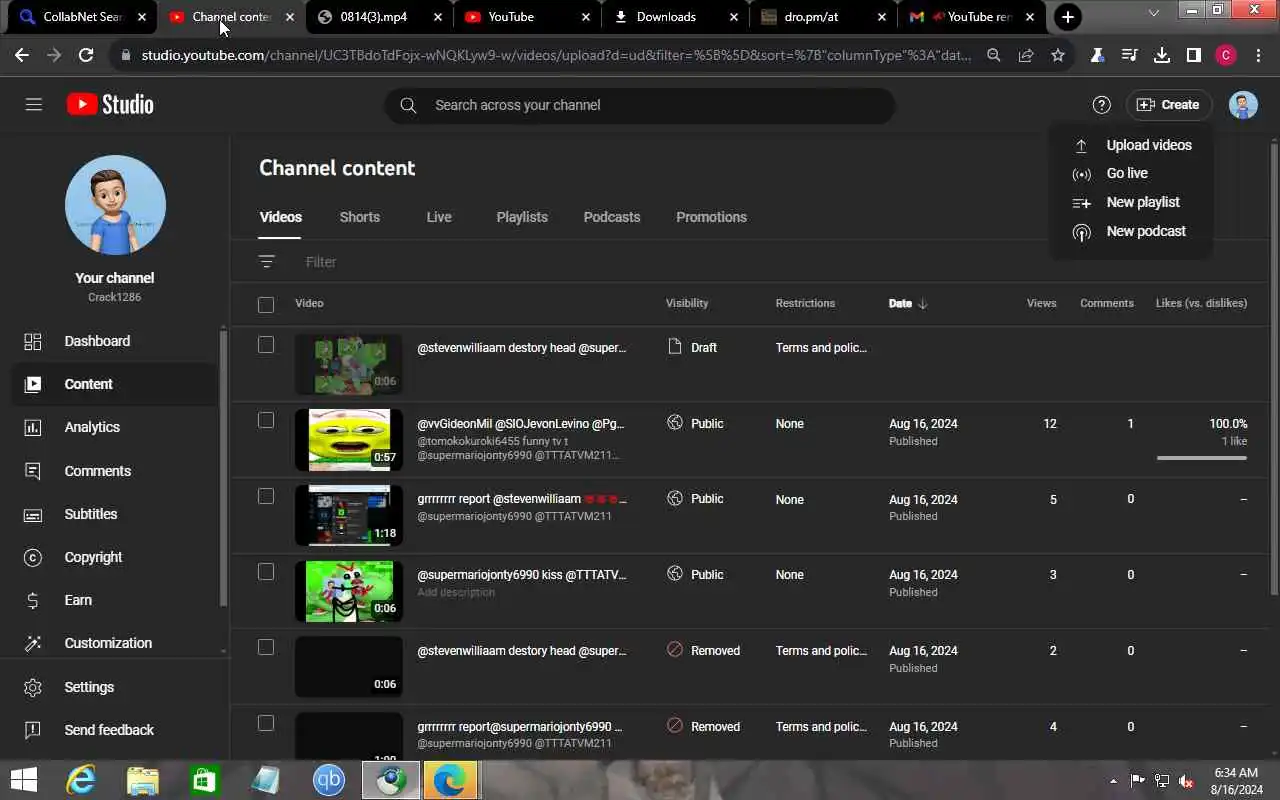Open qBittorrent from the taskbar
The image size is (1280, 800).
point(329,780)
